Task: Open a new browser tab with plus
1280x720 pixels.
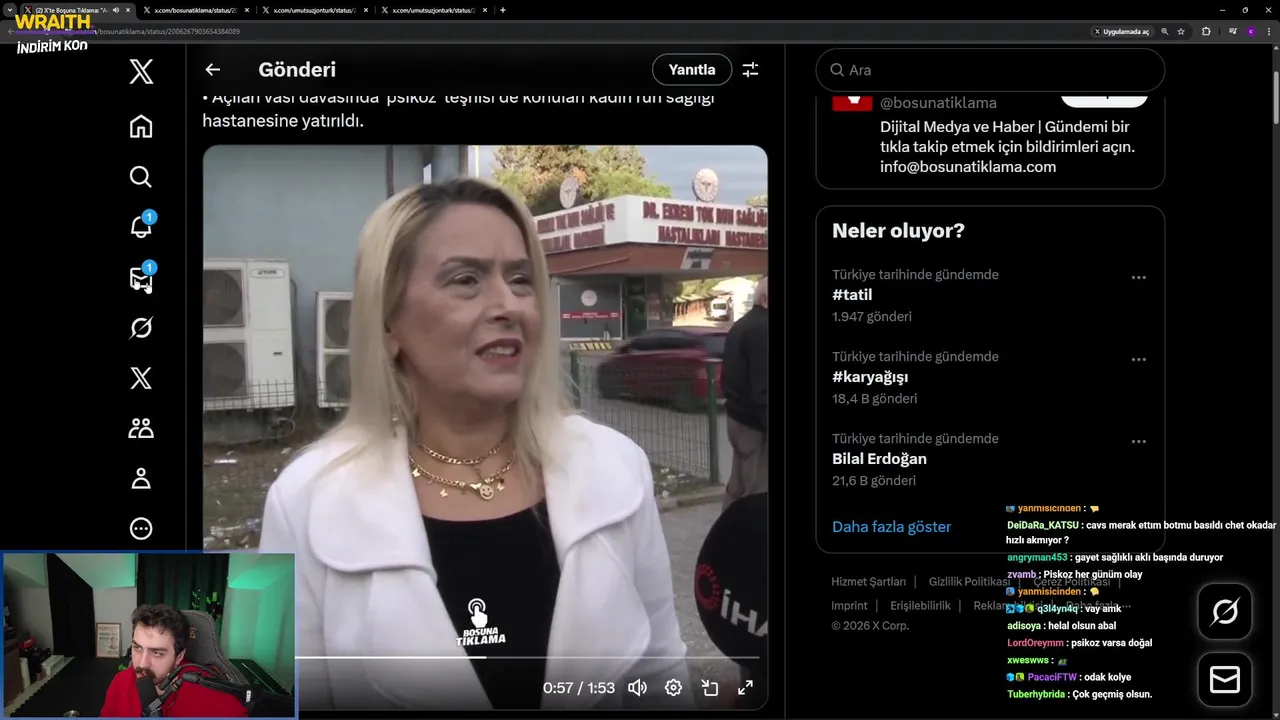Action: [502, 10]
